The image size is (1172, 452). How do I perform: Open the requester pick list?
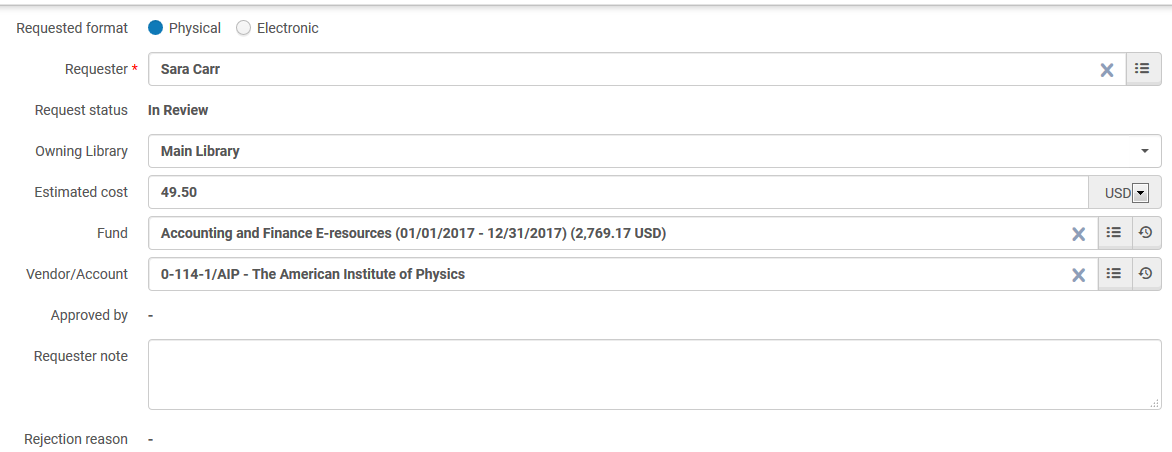coord(1143,69)
